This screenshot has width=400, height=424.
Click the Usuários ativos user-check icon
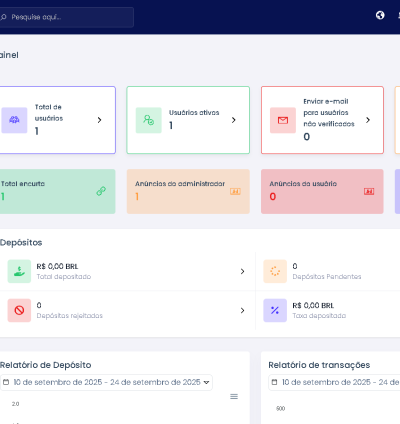[x=149, y=120]
